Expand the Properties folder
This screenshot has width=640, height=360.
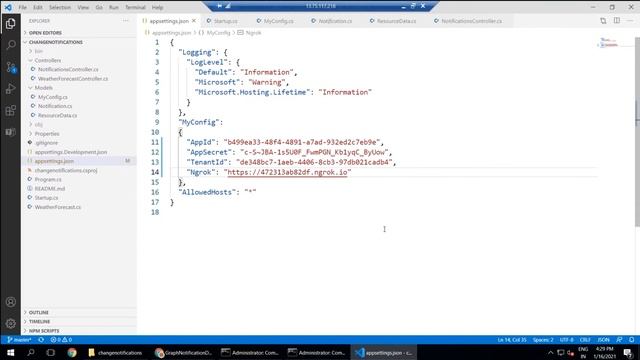click(47, 133)
